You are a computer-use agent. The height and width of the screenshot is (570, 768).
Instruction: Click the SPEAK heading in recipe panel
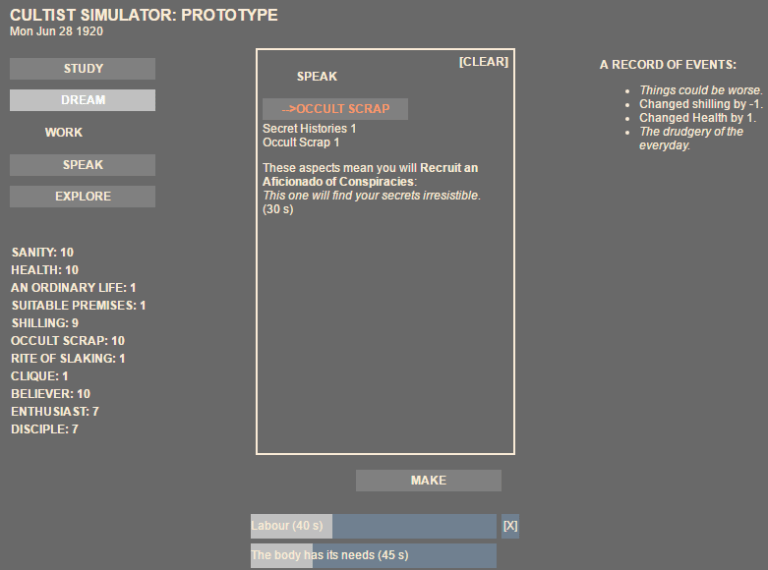point(317,76)
